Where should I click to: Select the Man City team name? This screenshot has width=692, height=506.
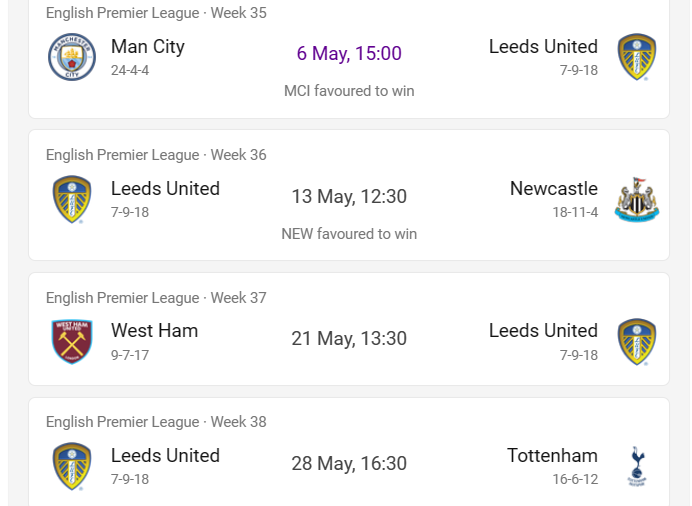[x=147, y=47]
